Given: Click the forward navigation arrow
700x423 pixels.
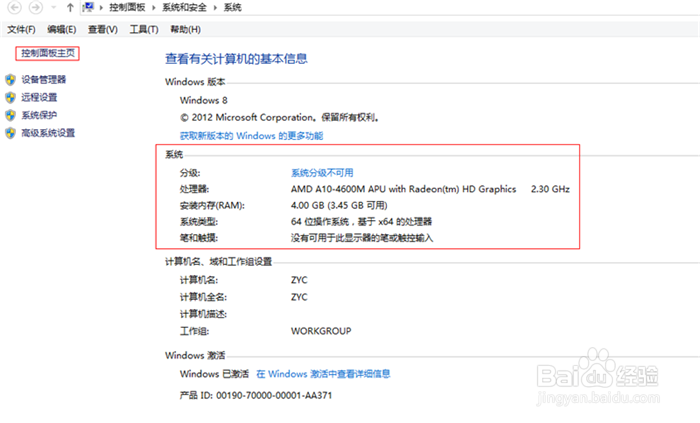Looking at the screenshot, I should 36,7.
